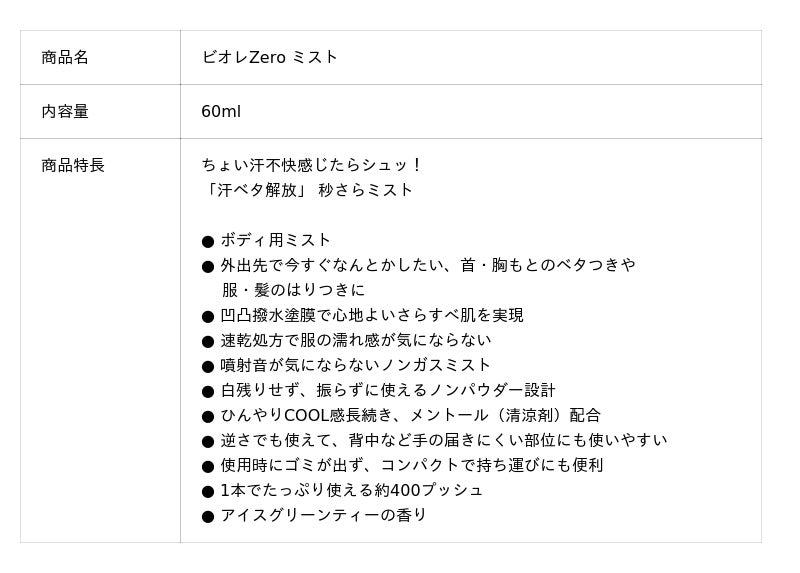Click the 内容量 row label
Image resolution: width=800 pixels, height=573 pixels.
65,112
